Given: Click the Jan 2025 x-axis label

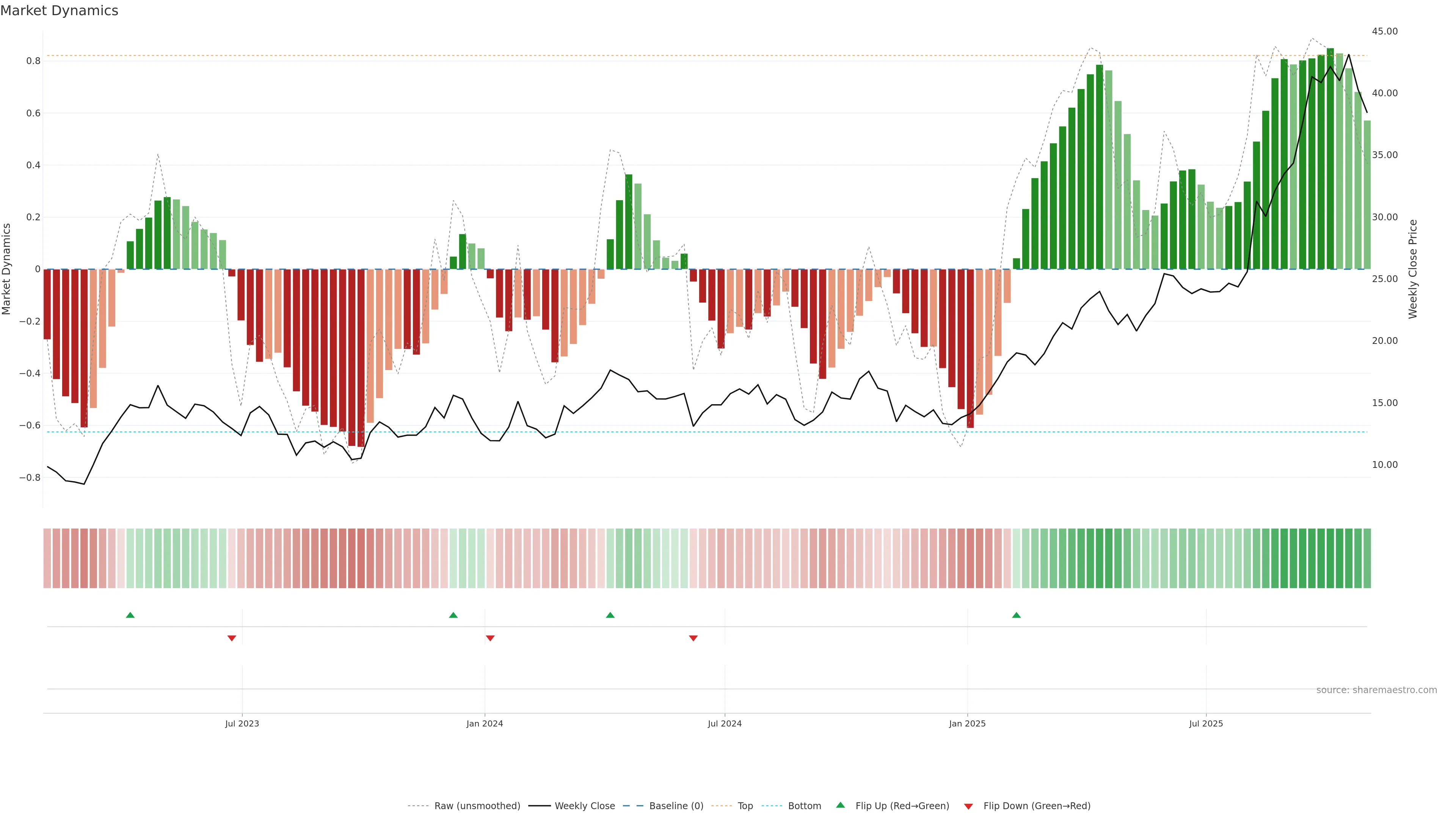Looking at the screenshot, I should coord(967,723).
